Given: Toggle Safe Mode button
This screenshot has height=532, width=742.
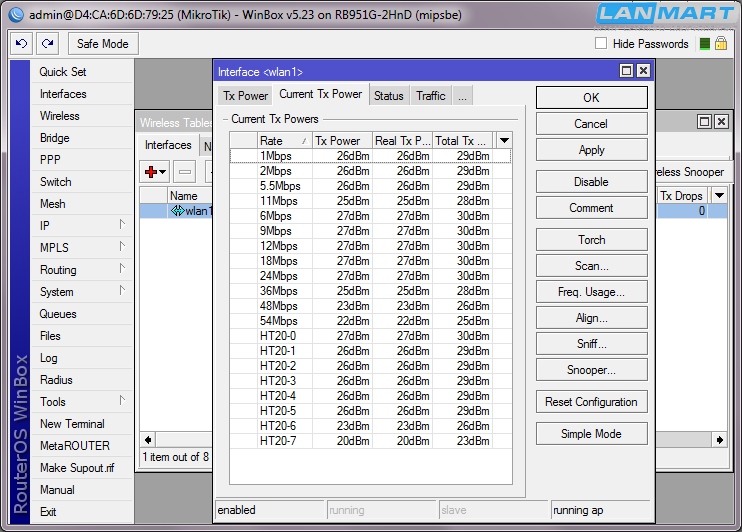Looking at the screenshot, I should [x=103, y=44].
